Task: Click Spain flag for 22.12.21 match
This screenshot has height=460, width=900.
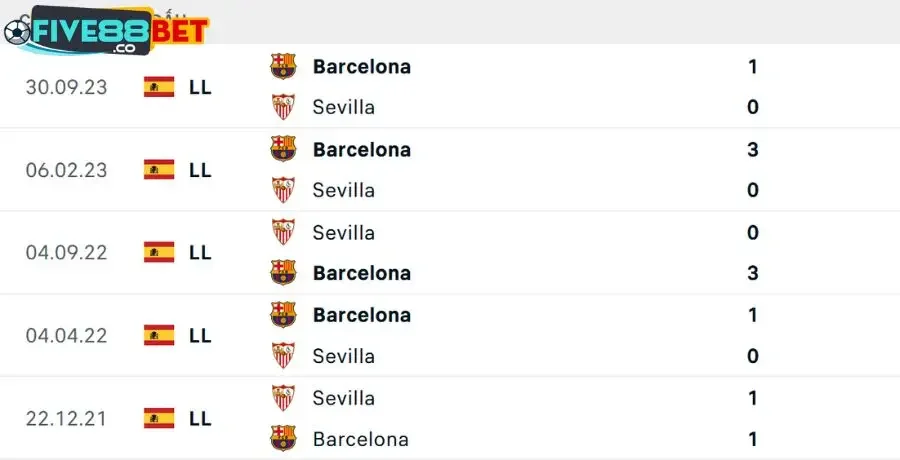Action: coord(159,418)
